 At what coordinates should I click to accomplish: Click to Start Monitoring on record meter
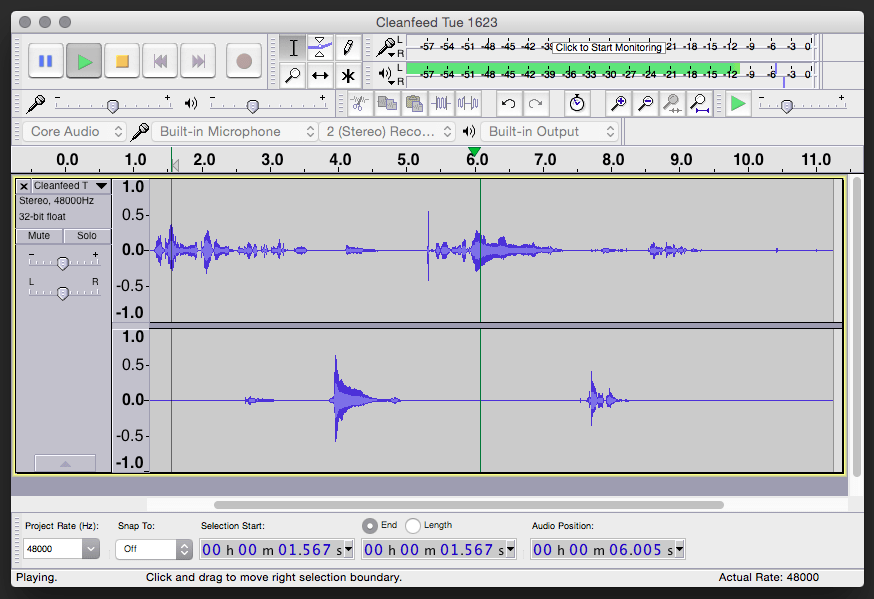point(608,47)
